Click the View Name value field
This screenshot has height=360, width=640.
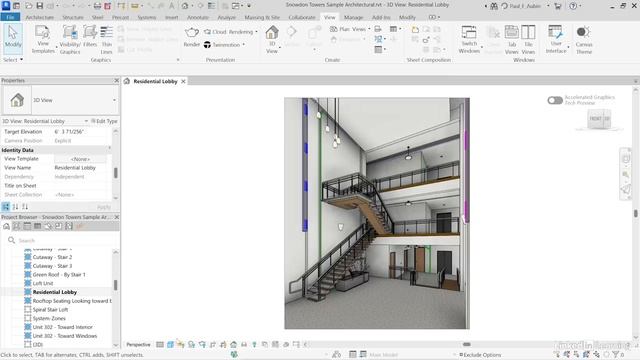(80, 168)
